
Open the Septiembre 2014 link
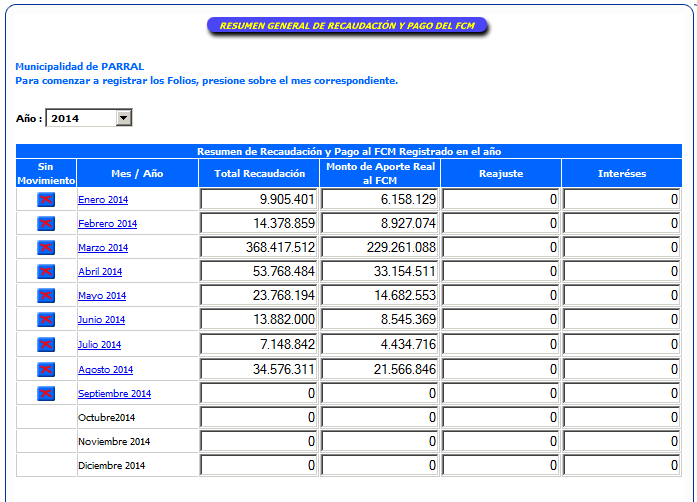tap(115, 394)
